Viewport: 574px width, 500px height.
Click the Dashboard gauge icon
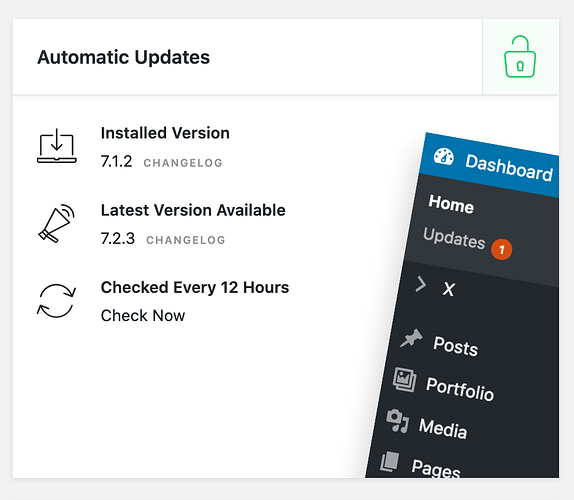click(x=444, y=157)
